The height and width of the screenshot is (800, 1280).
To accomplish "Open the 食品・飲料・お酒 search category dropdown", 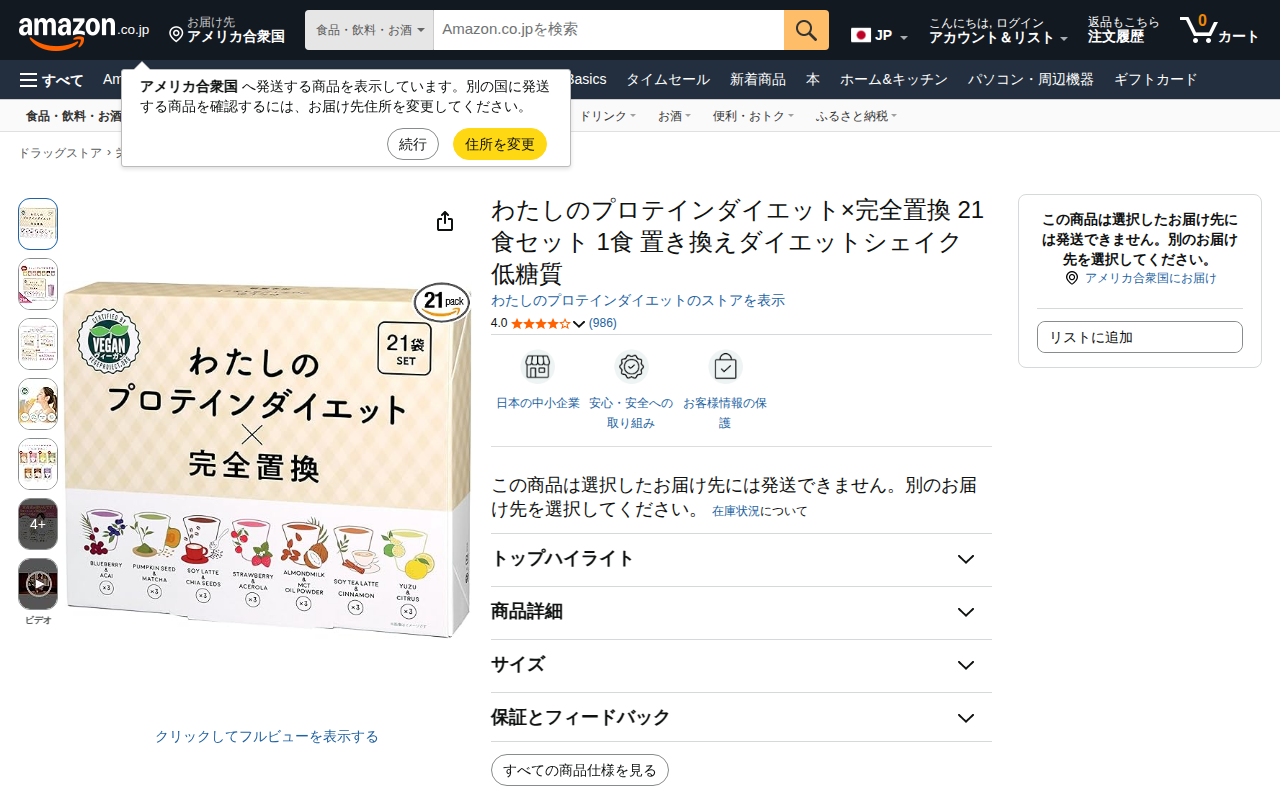I will [x=369, y=30].
